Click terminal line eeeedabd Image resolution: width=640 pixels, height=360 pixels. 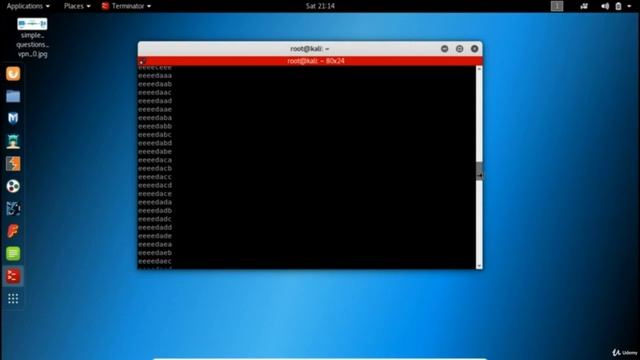pos(155,143)
